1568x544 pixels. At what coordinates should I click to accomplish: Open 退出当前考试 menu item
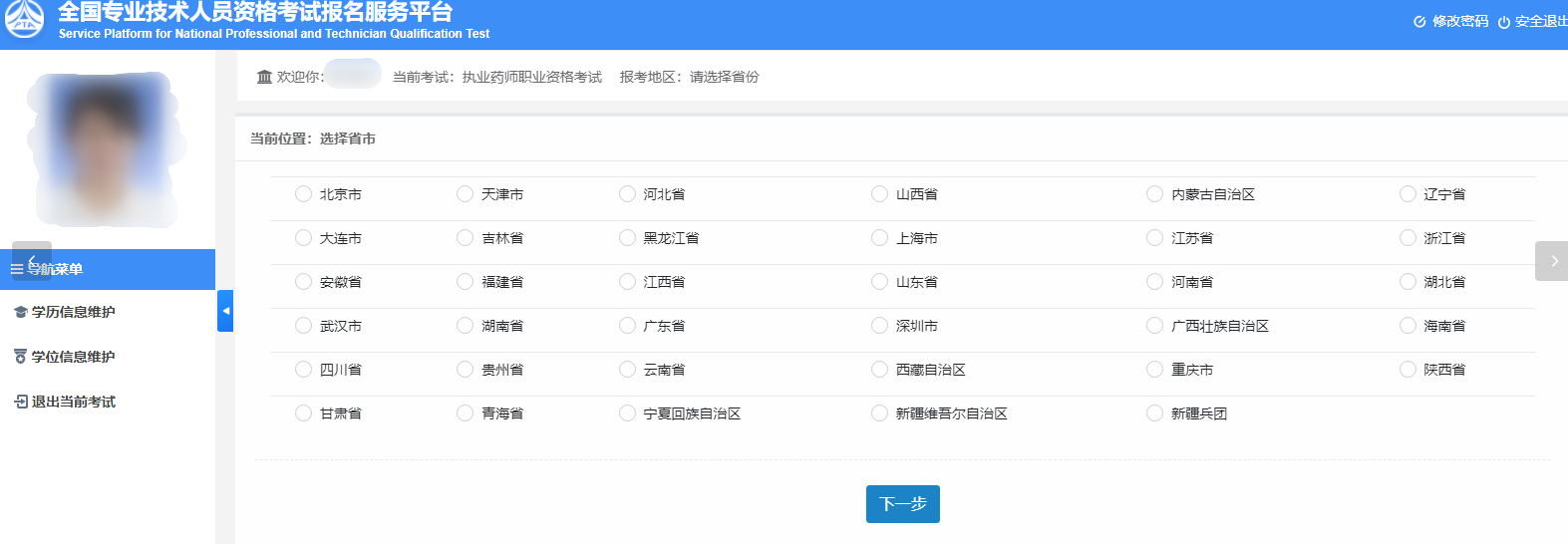pos(73,402)
